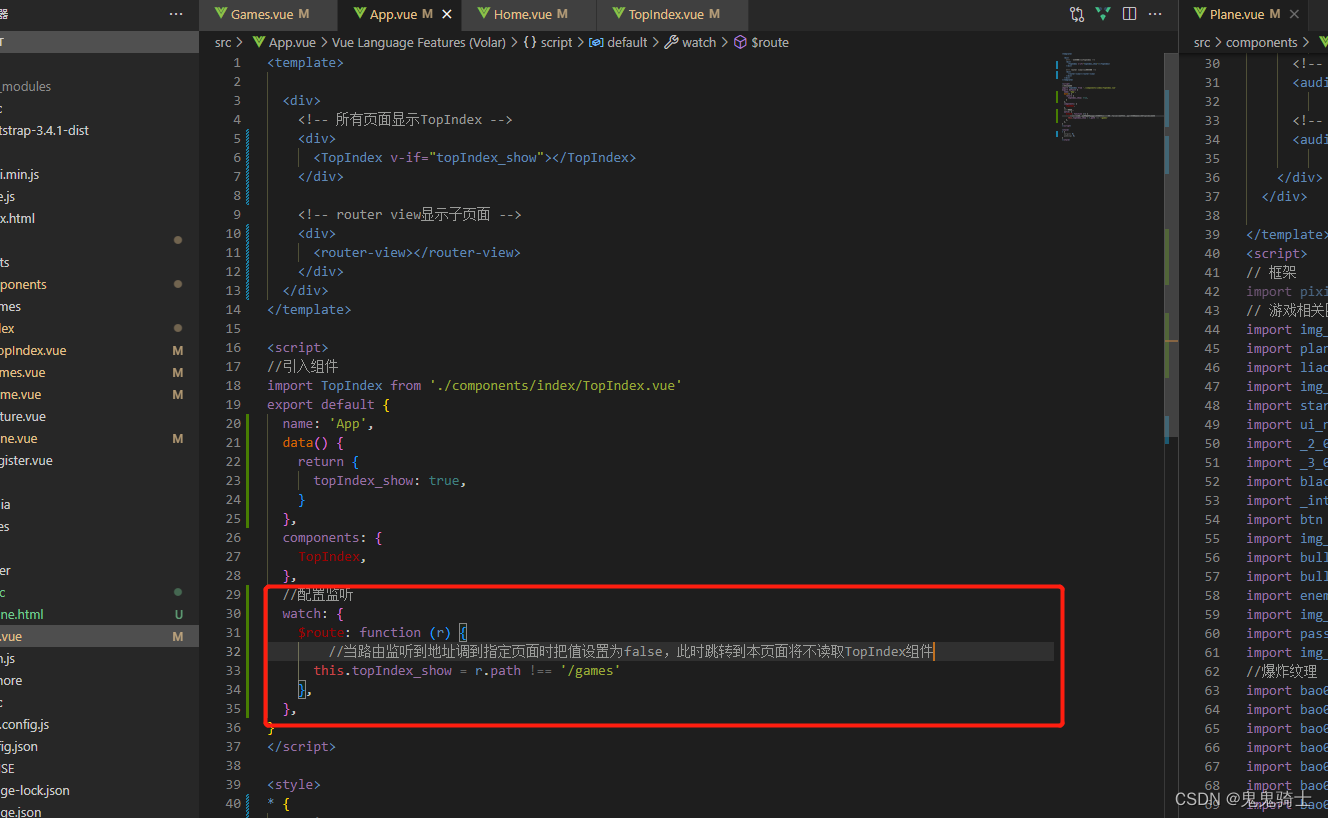Open opIndex.vue in the explorer
The height and width of the screenshot is (818, 1328).
33,350
